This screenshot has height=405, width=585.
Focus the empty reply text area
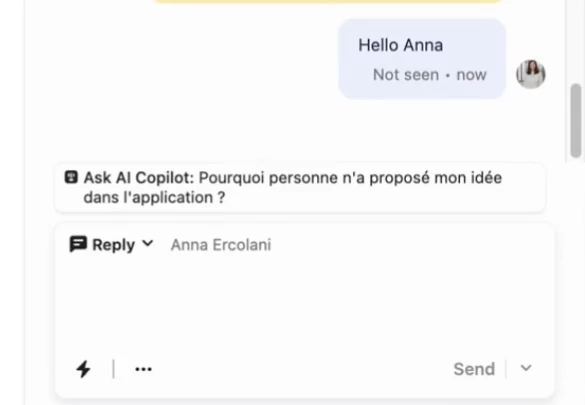click(304, 304)
